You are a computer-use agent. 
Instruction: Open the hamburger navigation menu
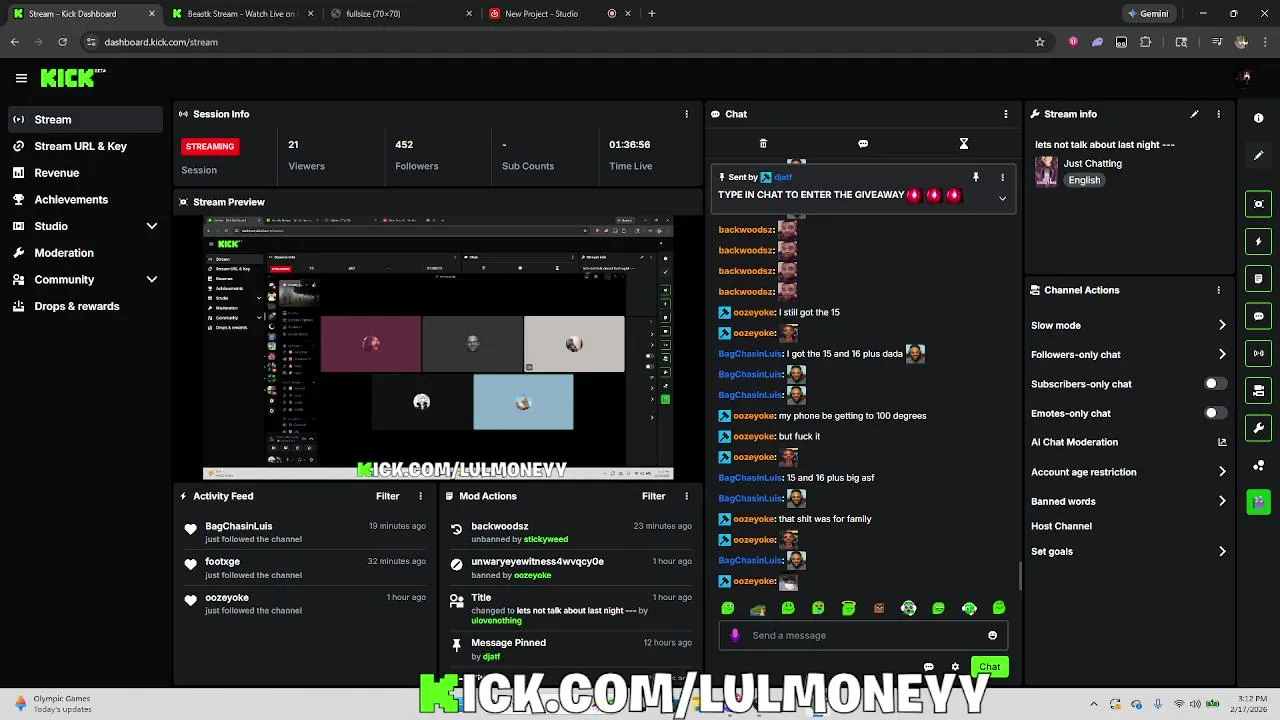point(21,78)
